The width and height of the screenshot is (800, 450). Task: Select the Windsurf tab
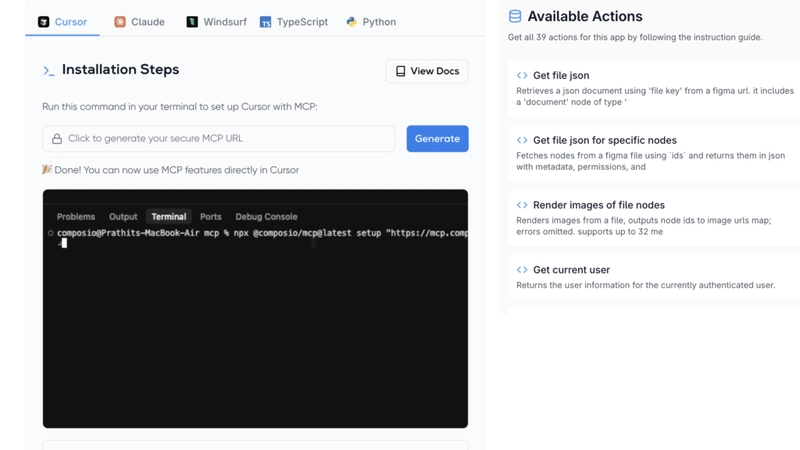(216, 22)
